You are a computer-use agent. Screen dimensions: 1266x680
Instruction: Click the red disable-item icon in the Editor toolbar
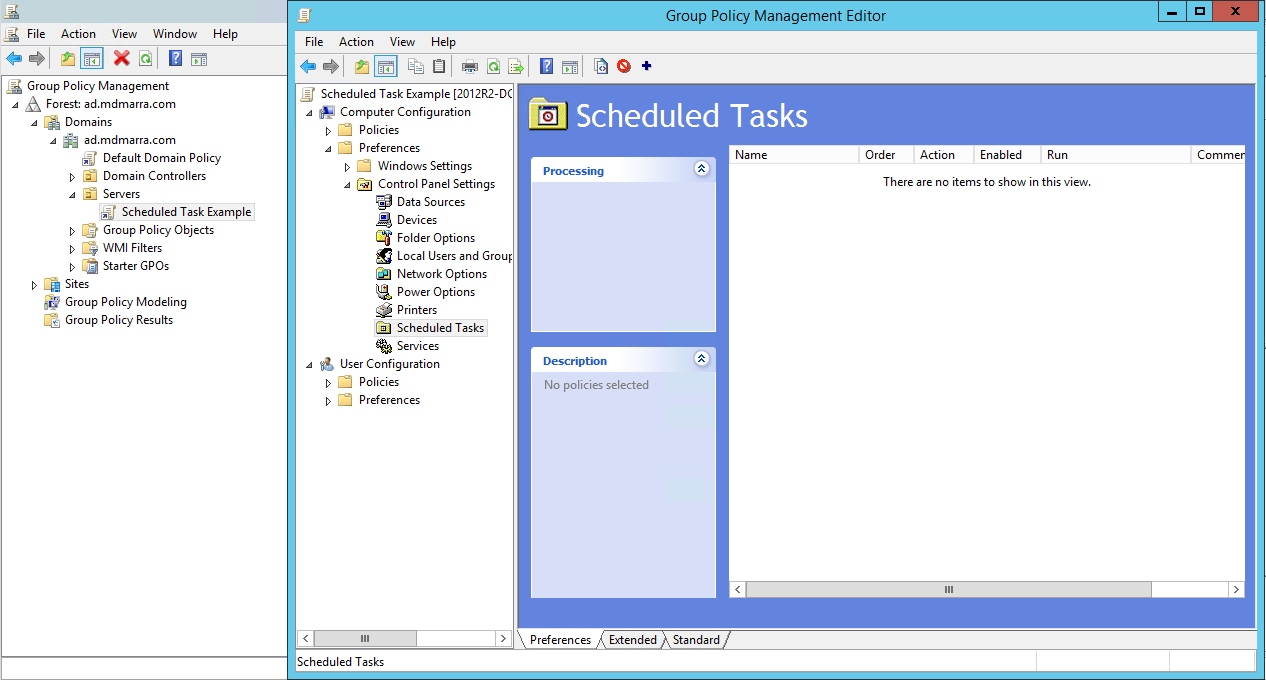point(624,67)
